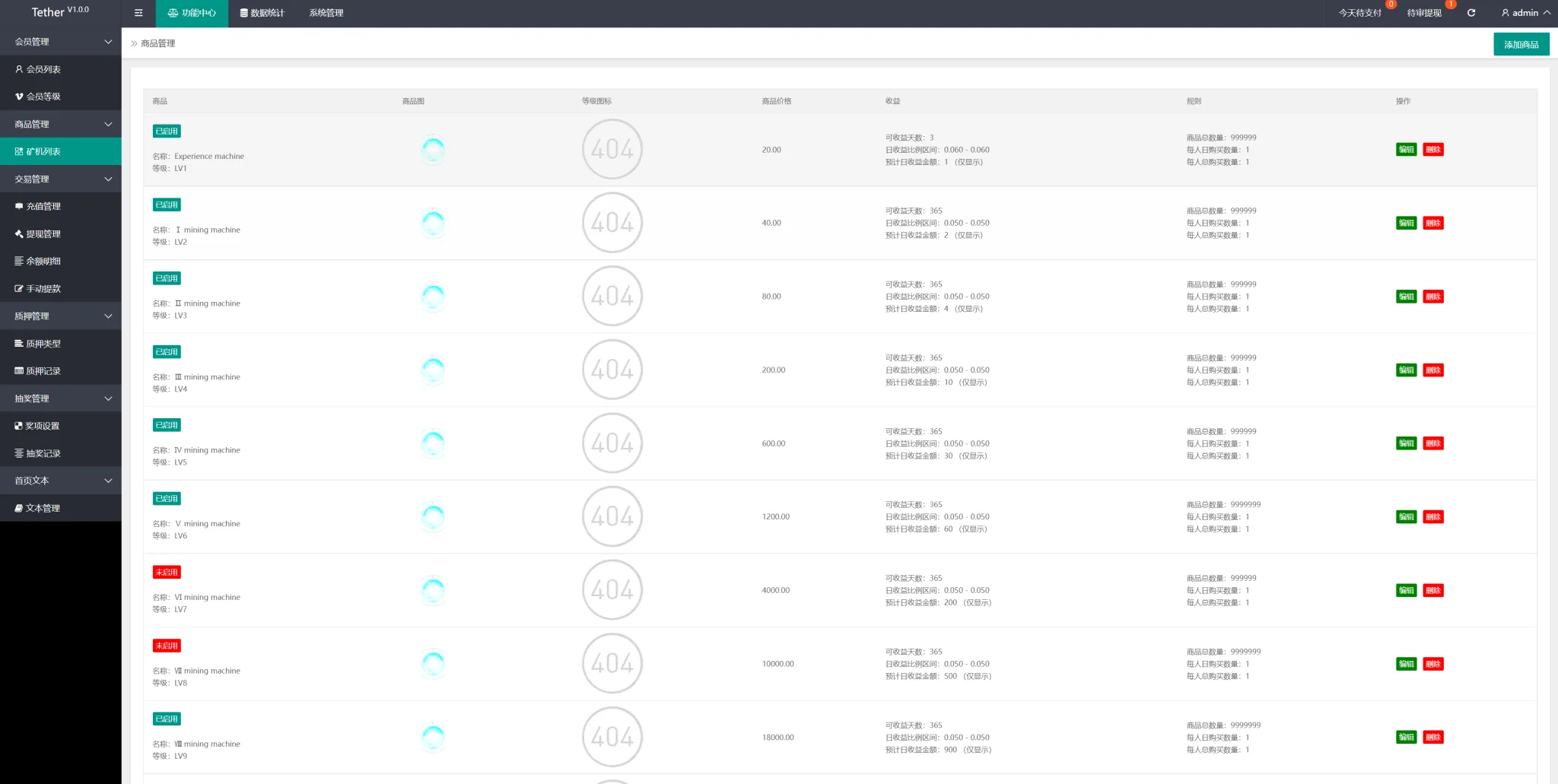Screen dimensions: 1558x784
Task: Open 手动提款 manual withdrawal page
Action: (43, 289)
